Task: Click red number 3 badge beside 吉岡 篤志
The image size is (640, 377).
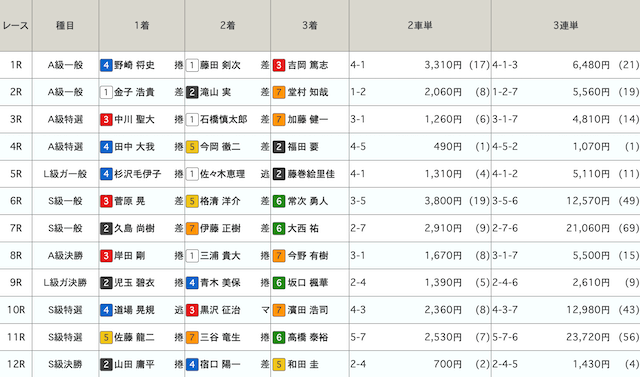Action: click(279, 65)
